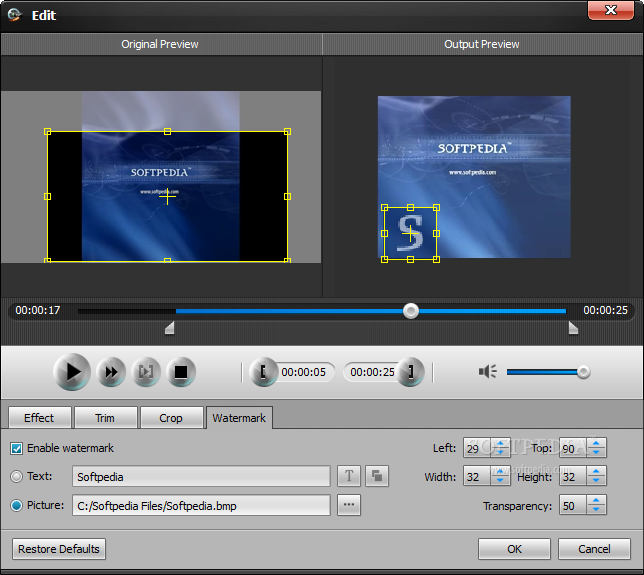Image resolution: width=644 pixels, height=575 pixels.
Task: Set trim end with right bracket button
Action: coord(410,372)
